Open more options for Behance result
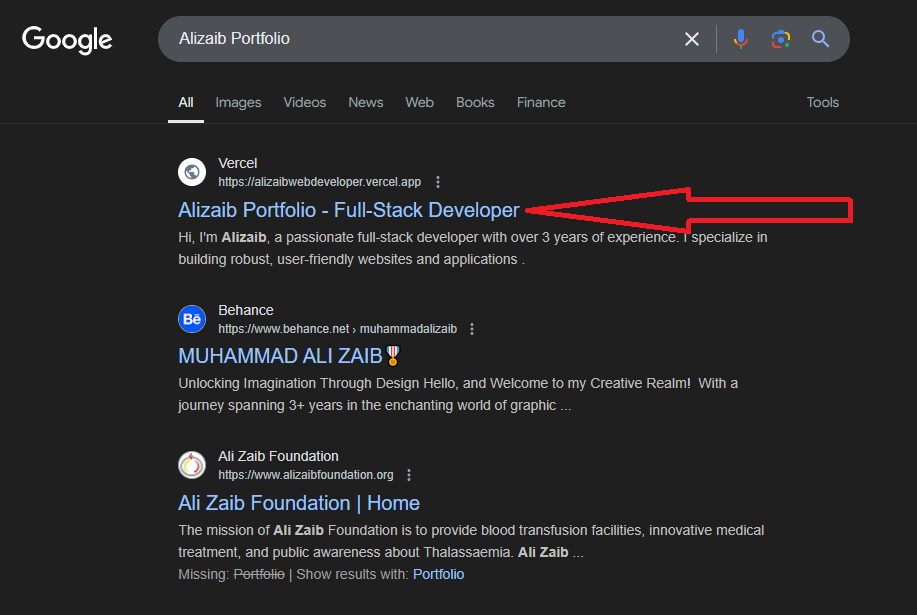917x615 pixels. 472,329
